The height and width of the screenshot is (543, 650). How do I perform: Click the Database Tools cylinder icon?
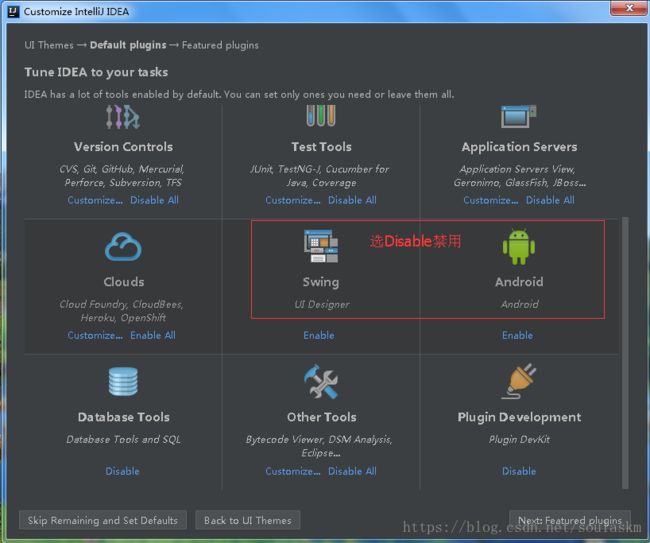pos(123,381)
